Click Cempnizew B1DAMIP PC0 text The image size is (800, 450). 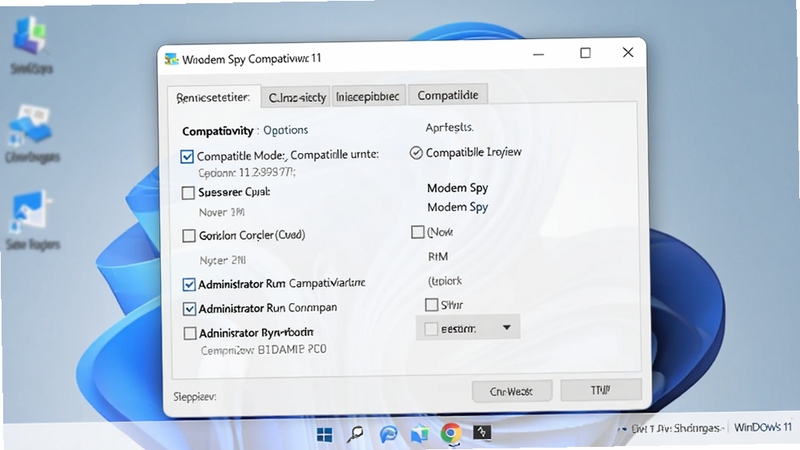(x=264, y=350)
